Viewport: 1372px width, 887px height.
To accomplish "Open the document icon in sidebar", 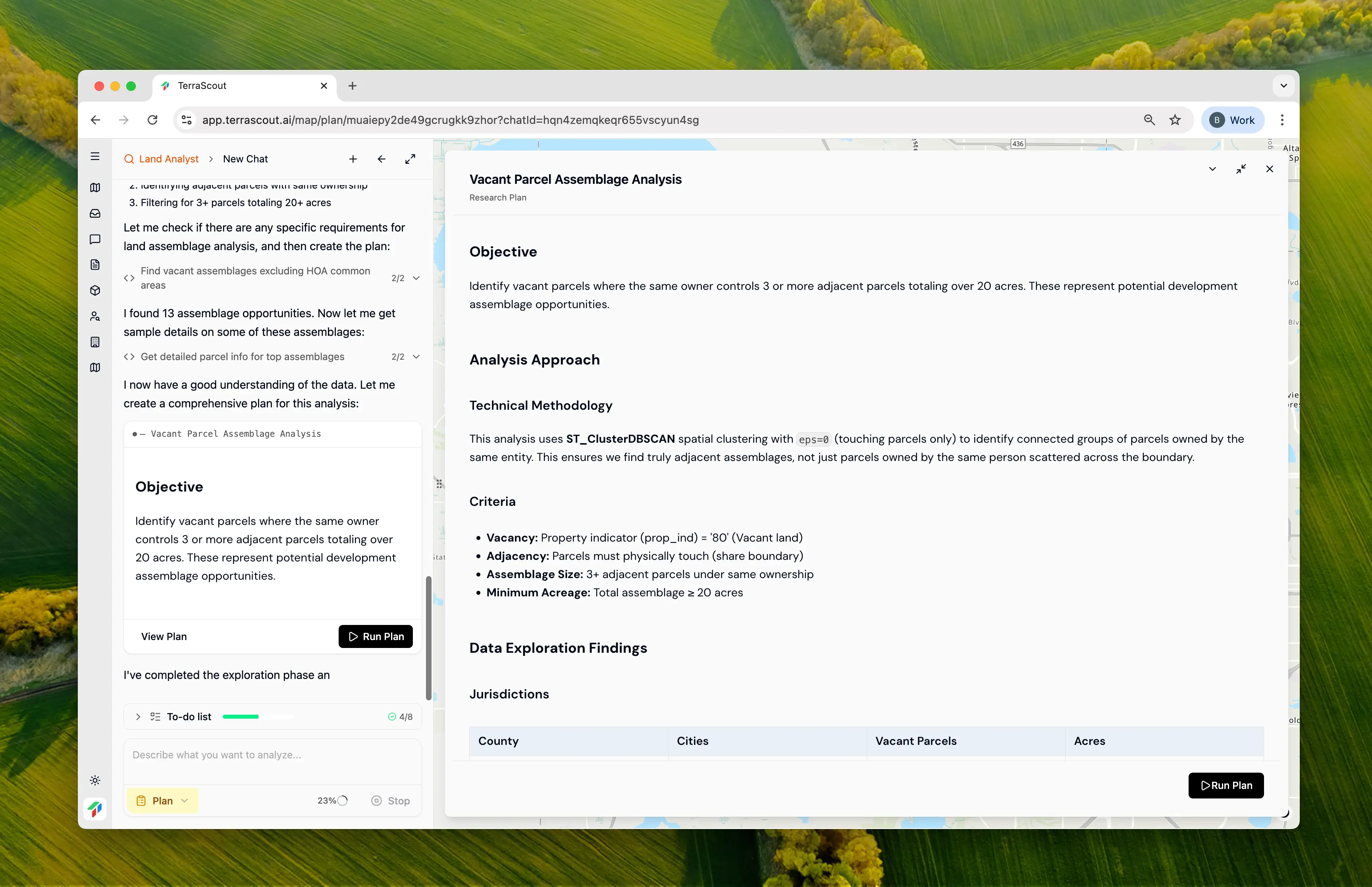I will pyautogui.click(x=95, y=264).
